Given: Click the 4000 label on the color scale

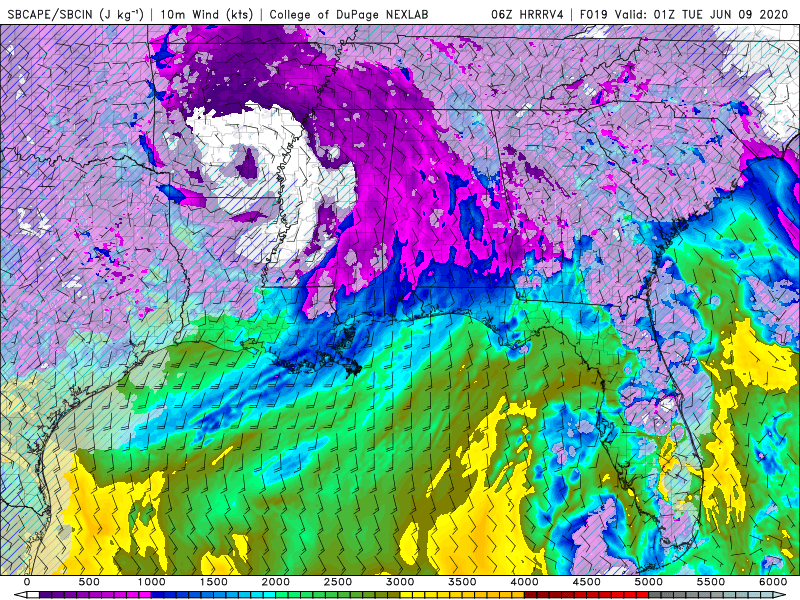Looking at the screenshot, I should (x=524, y=582).
